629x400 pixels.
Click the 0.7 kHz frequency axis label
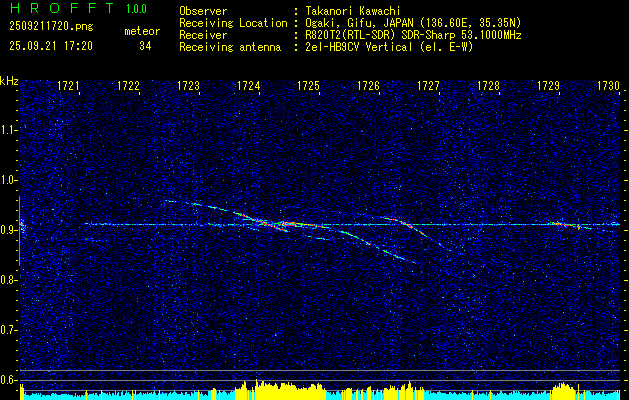click(8, 330)
